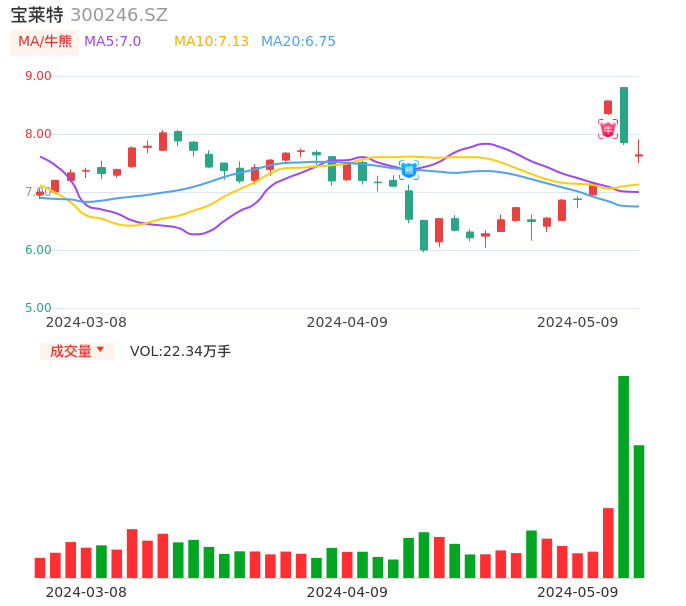Click the VOL:22.34万手 volume readout

coord(180,351)
